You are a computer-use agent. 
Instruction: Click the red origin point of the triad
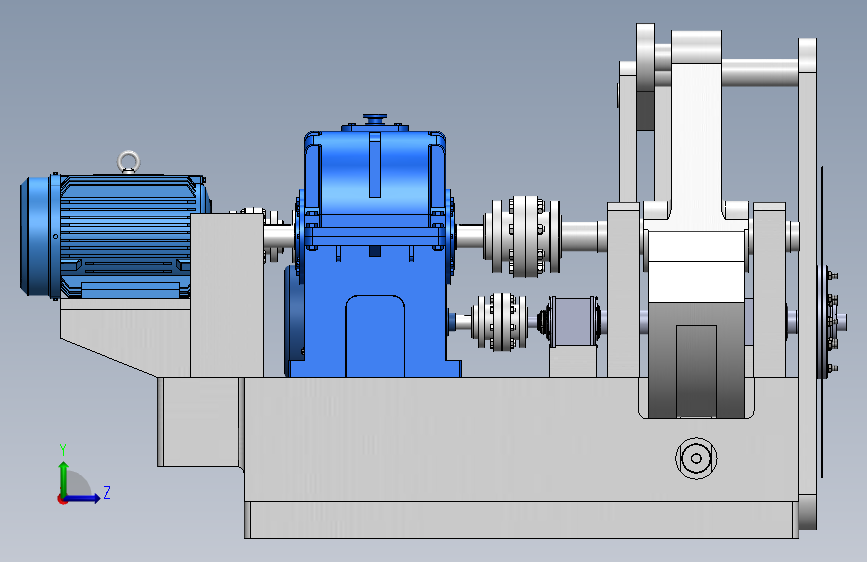tap(61, 499)
